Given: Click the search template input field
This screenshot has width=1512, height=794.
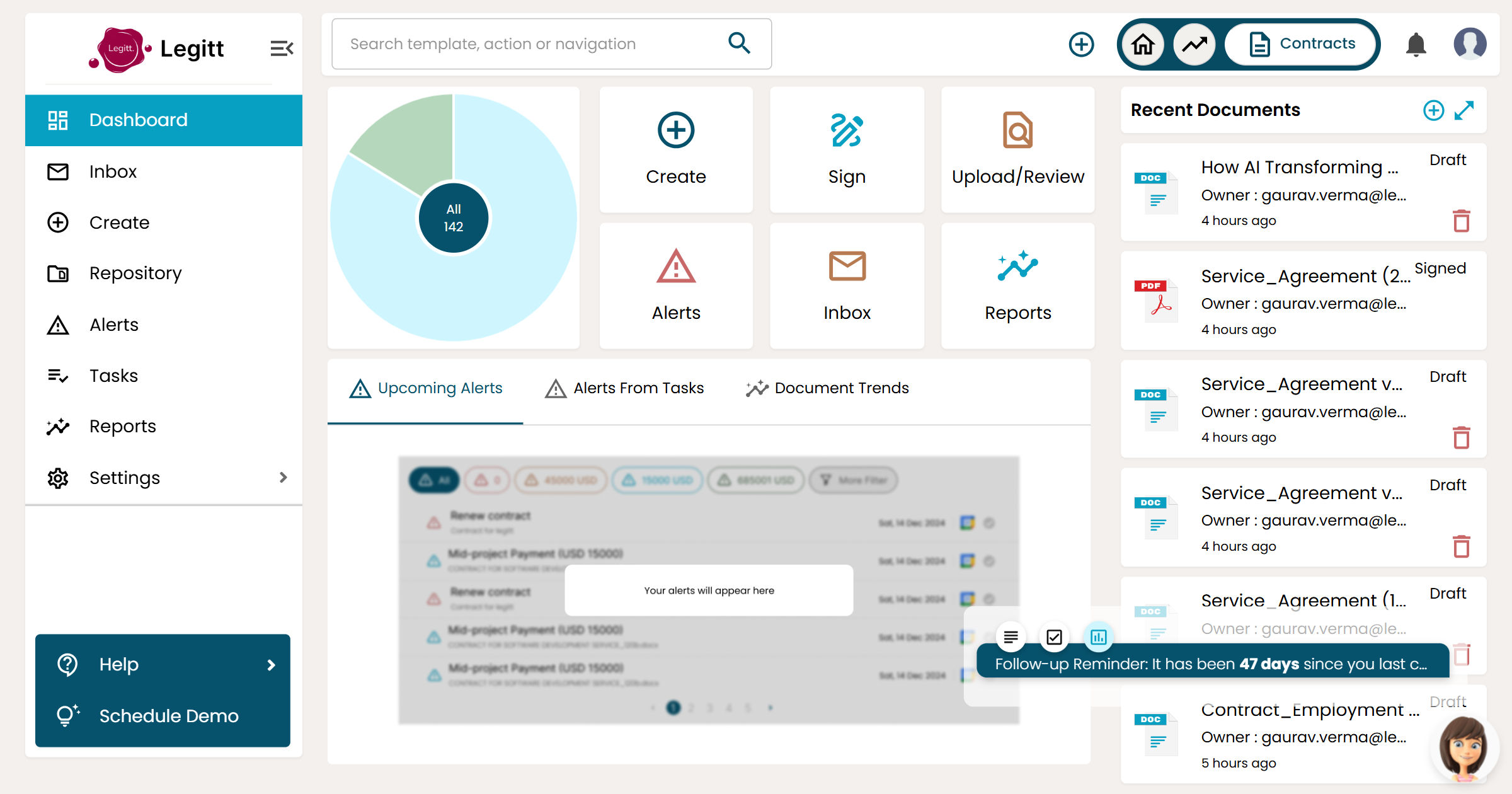Looking at the screenshot, I should pyautogui.click(x=551, y=44).
